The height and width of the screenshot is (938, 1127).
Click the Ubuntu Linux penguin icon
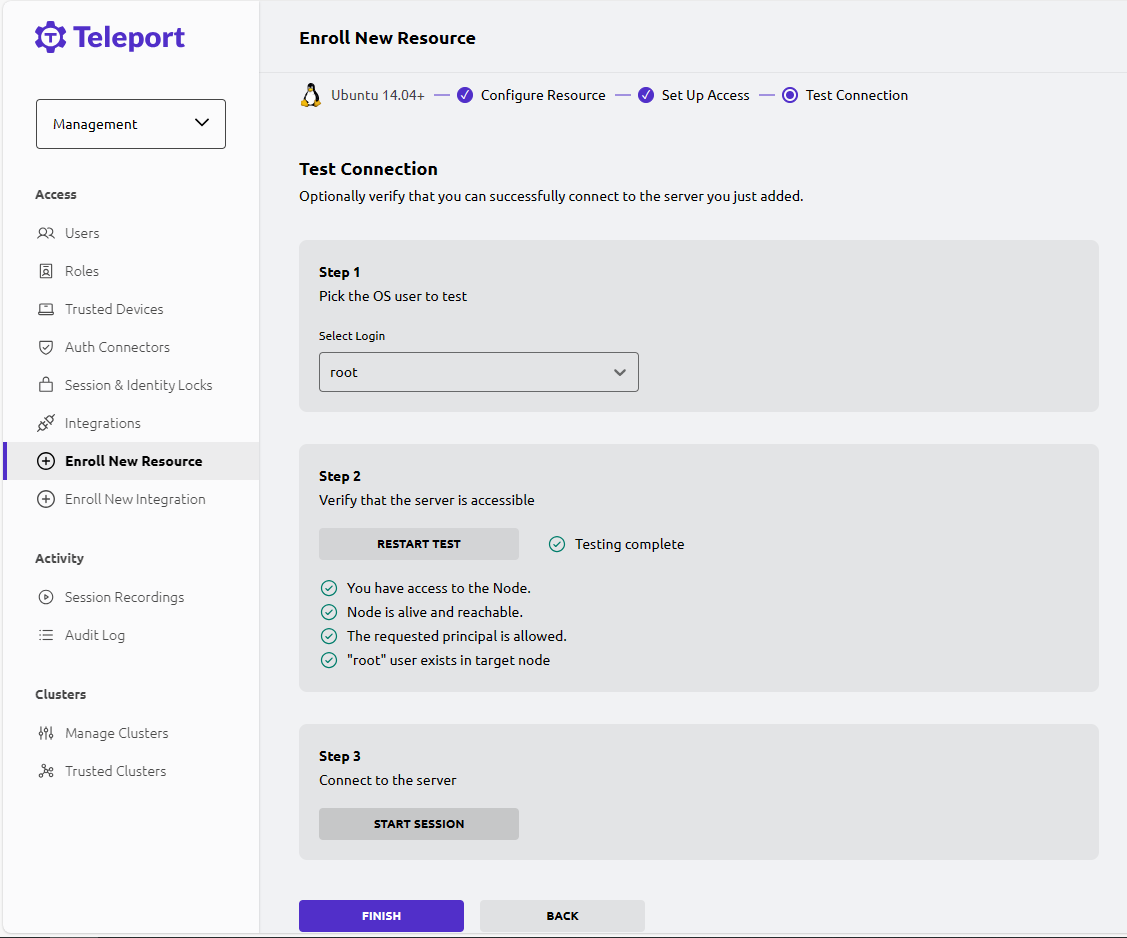[311, 95]
